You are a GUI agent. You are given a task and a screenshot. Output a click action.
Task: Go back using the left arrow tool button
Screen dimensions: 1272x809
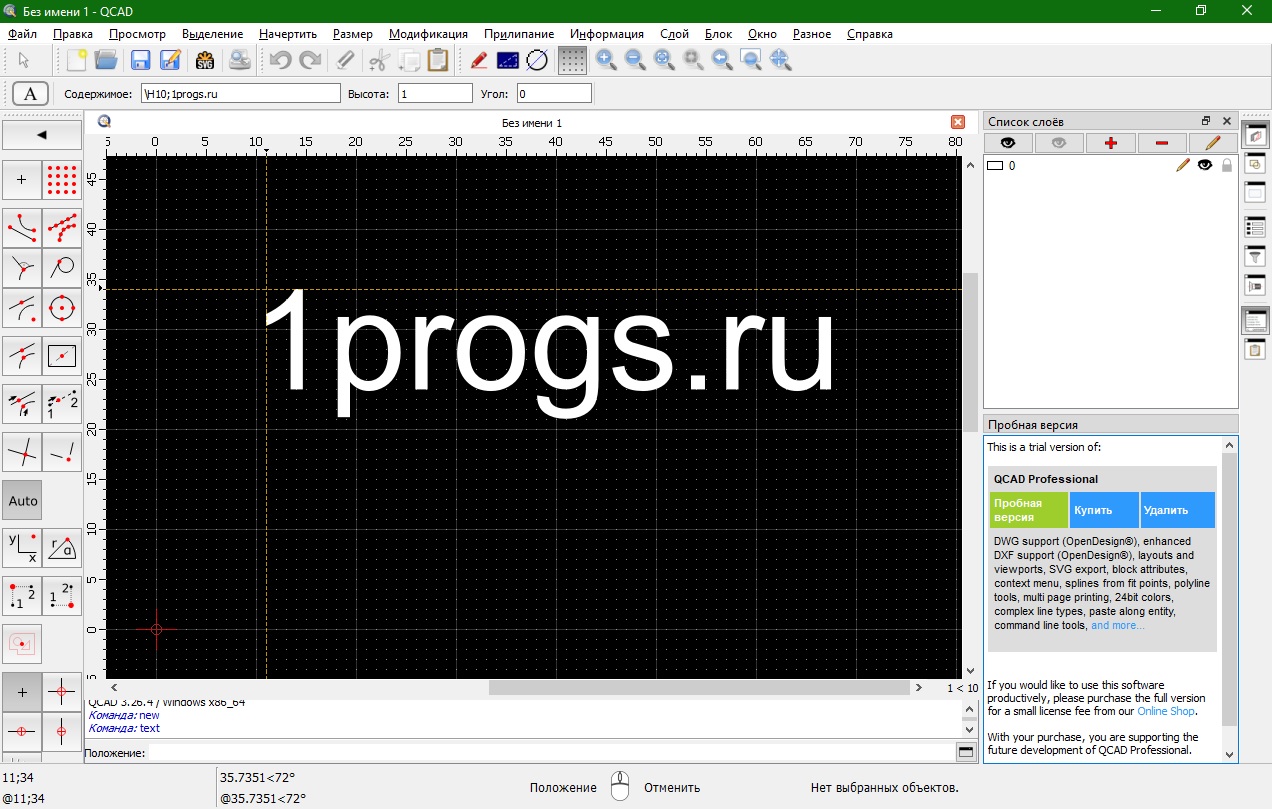[42, 134]
